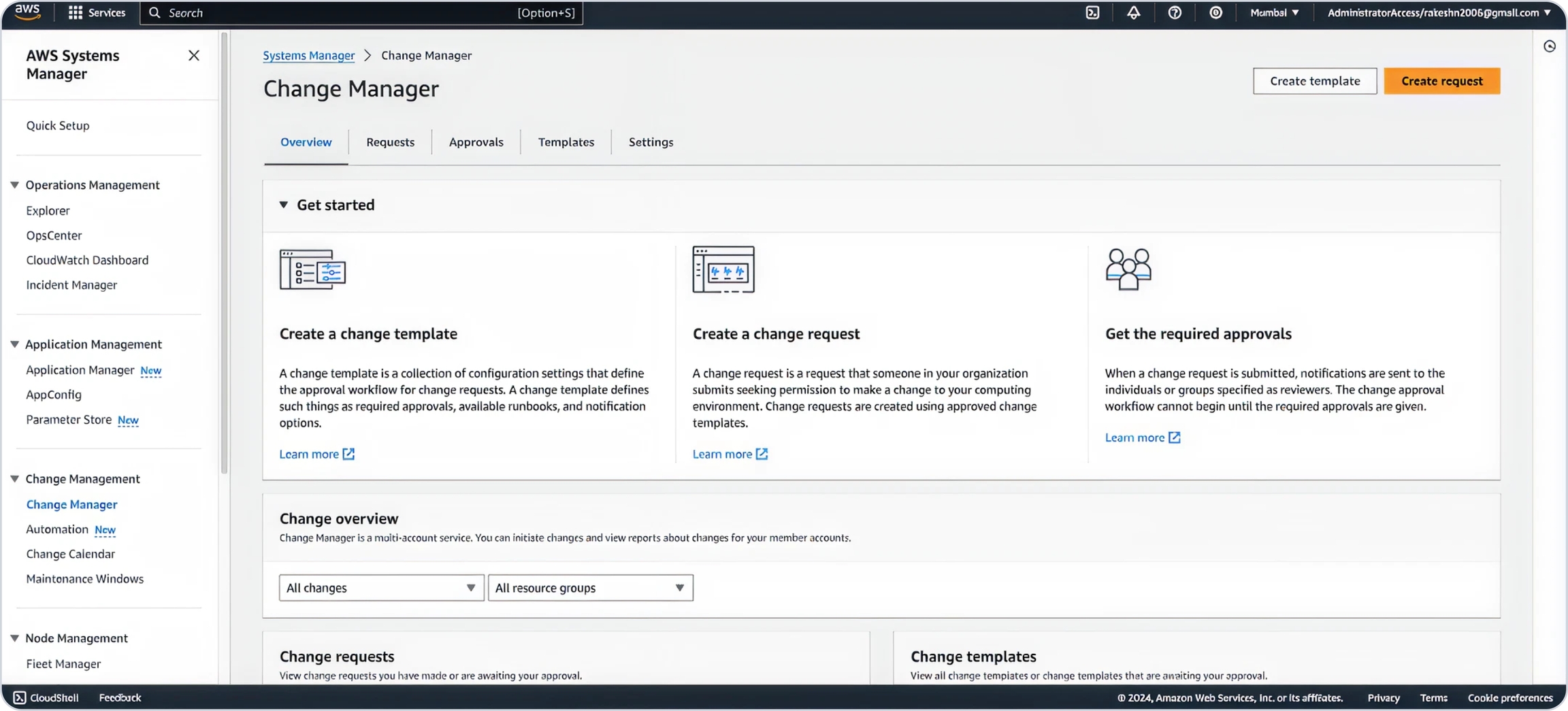Open the All resource groups dropdown
1568x711 pixels.
click(x=590, y=588)
